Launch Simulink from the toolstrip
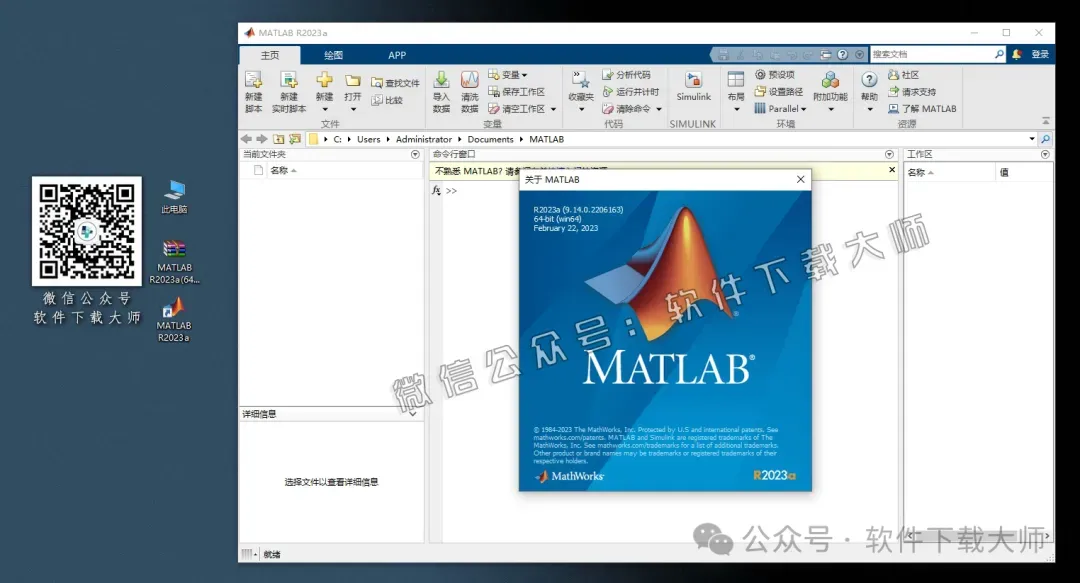Screen dimensions: 1080x583 (x=693, y=87)
